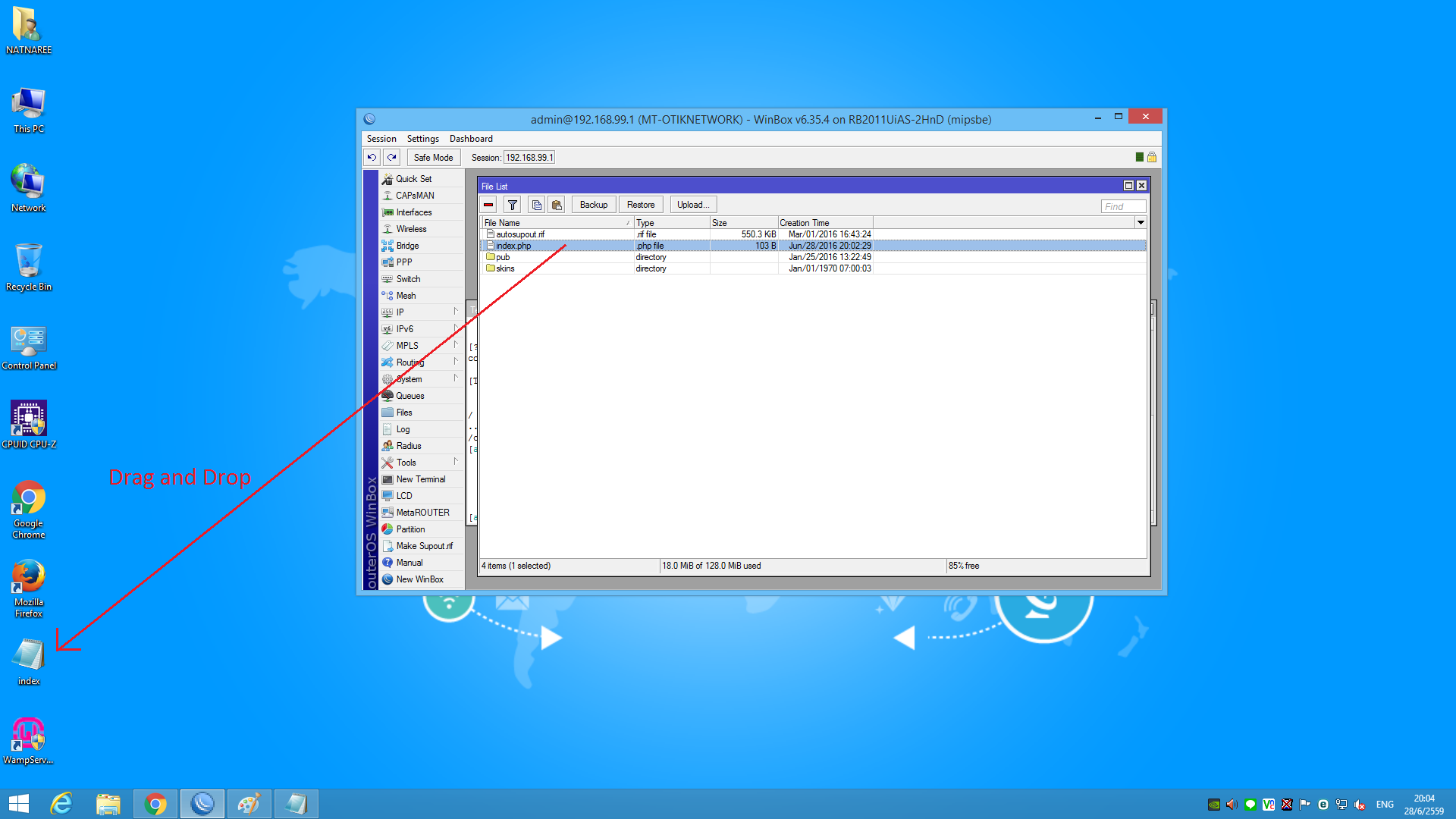Toggle File List window maximize button

point(1128,186)
